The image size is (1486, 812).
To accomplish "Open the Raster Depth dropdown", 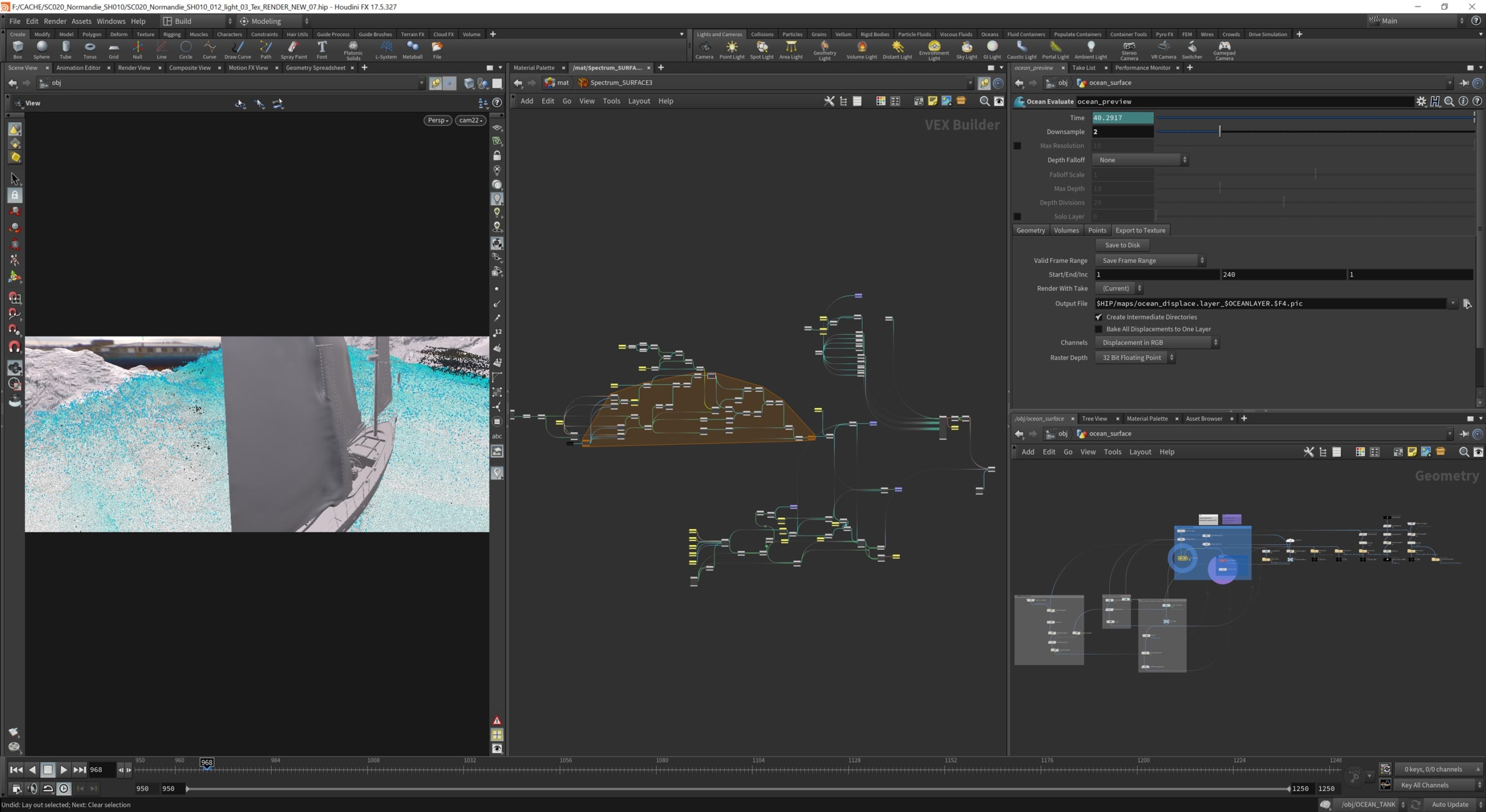I will tap(1135, 358).
